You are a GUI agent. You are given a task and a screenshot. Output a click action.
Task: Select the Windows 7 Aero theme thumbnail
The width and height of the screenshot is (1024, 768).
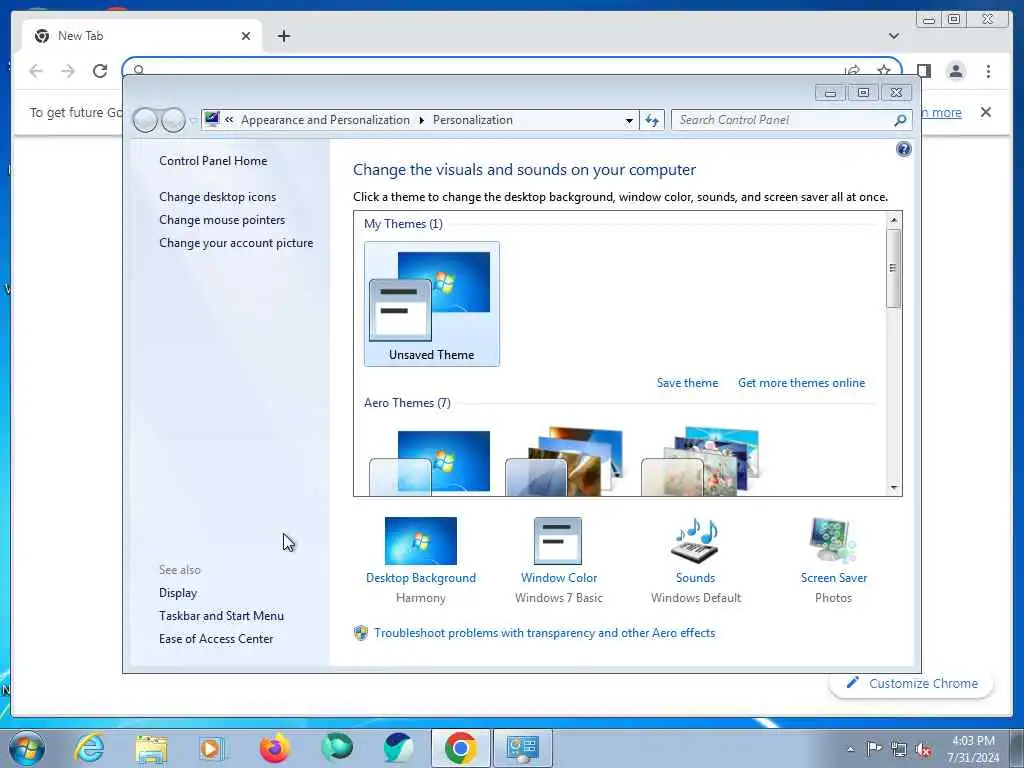click(x=430, y=462)
